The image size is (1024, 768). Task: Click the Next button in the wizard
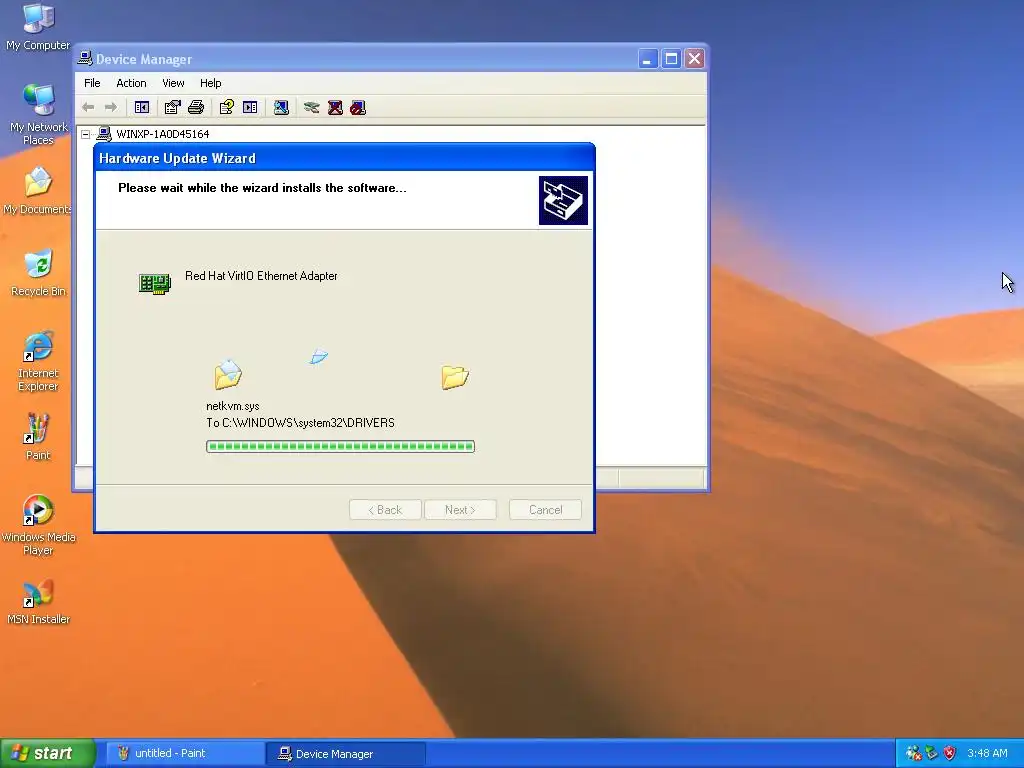click(460, 509)
